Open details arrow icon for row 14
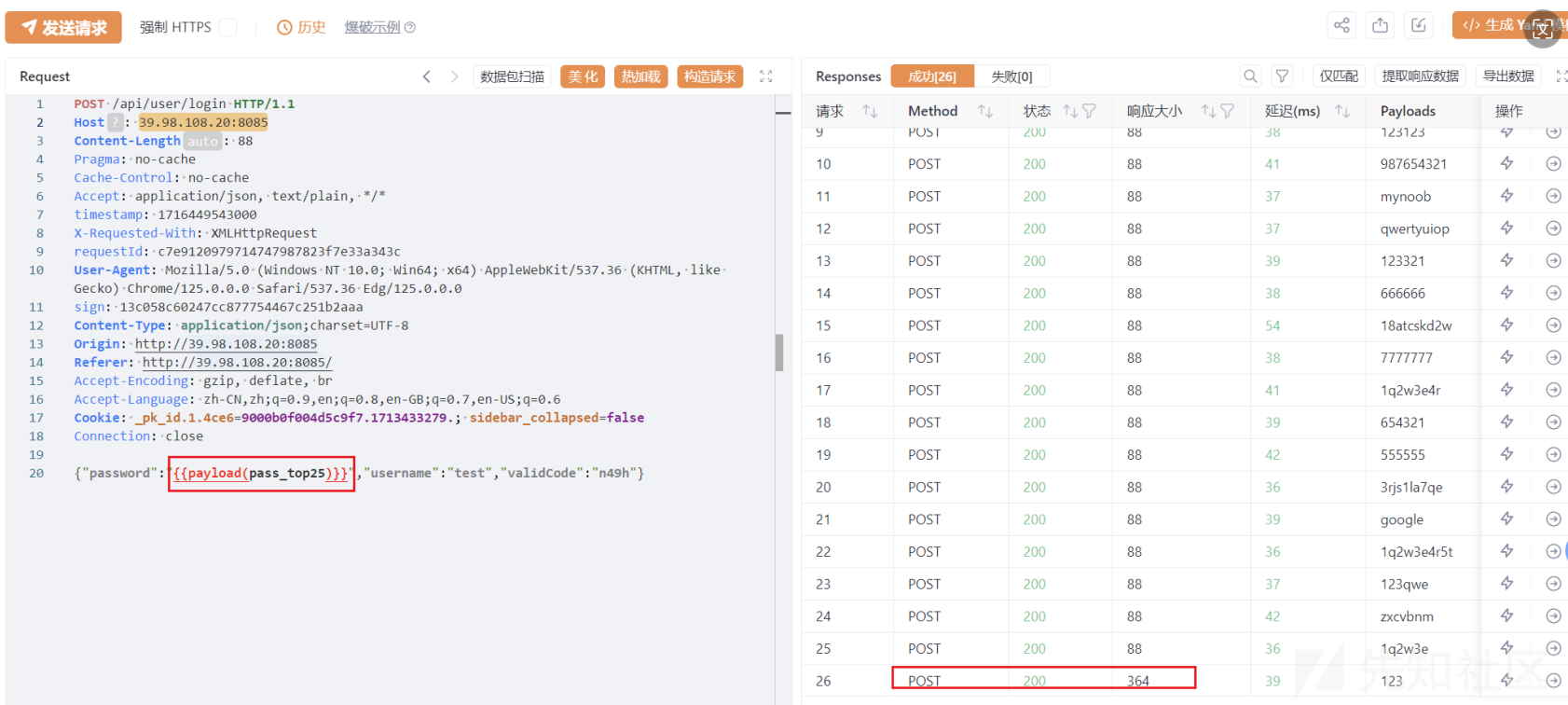The height and width of the screenshot is (705, 1568). (1553, 293)
